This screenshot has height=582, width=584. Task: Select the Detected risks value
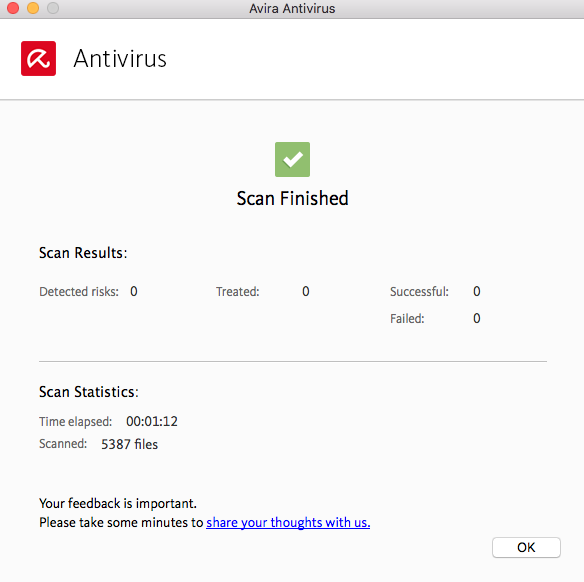(x=134, y=291)
